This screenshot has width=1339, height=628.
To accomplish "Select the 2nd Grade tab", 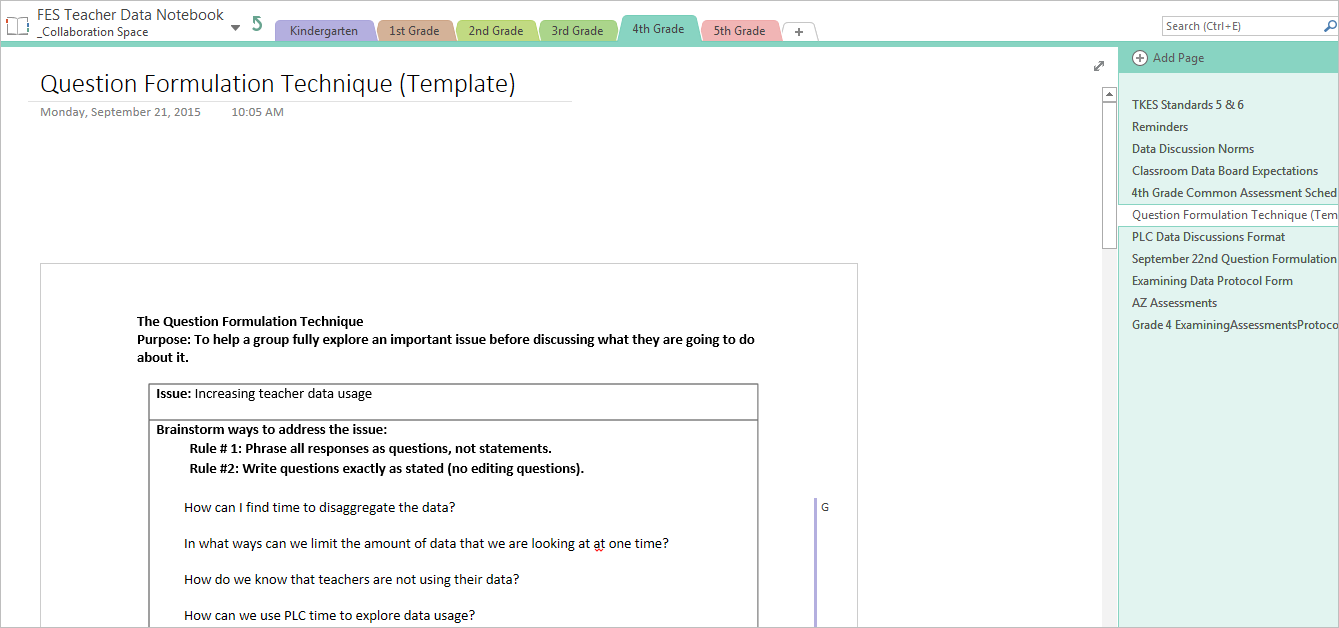I will 495,31.
